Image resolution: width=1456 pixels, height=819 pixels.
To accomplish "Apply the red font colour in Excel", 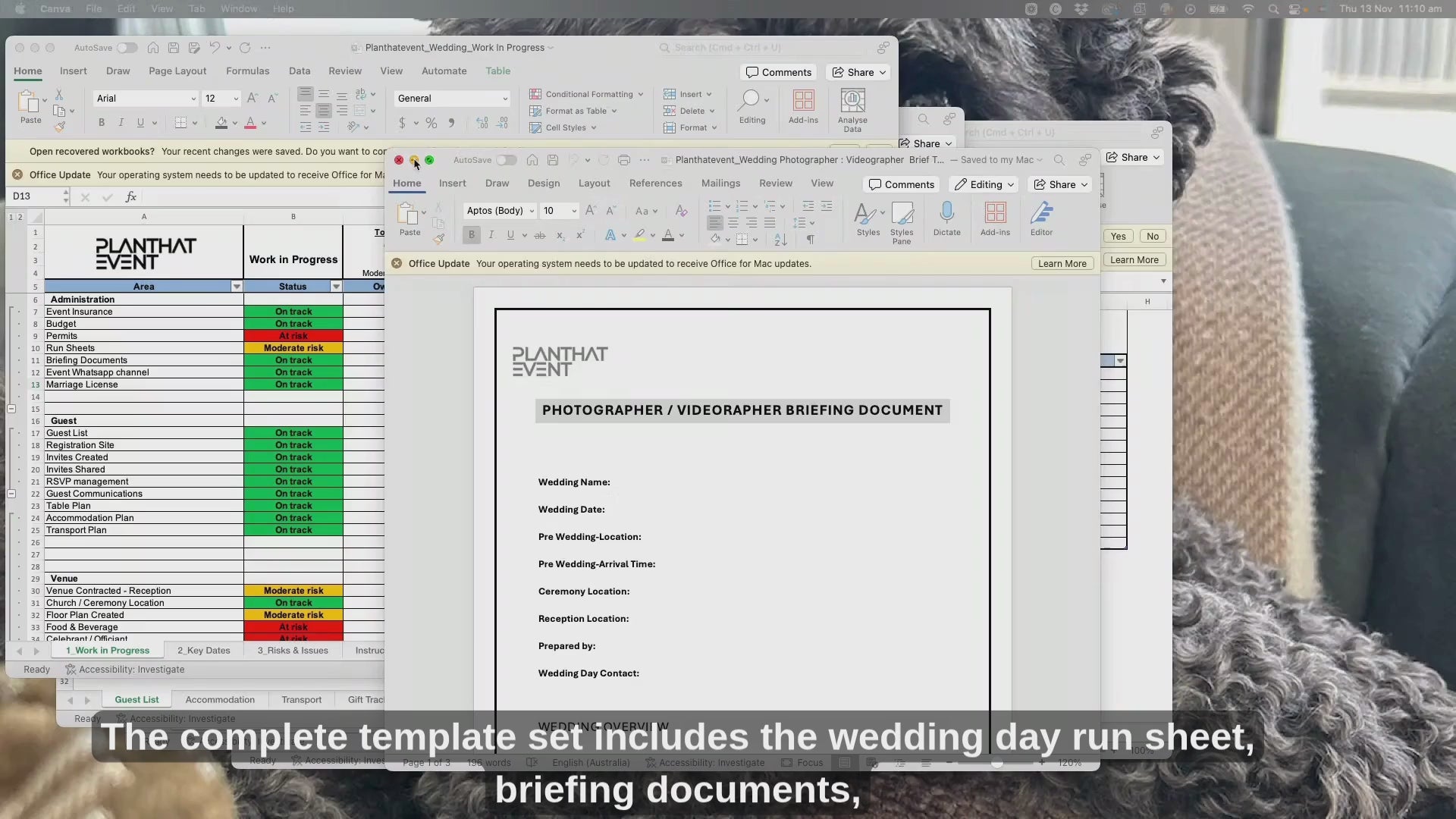I will tap(250, 123).
